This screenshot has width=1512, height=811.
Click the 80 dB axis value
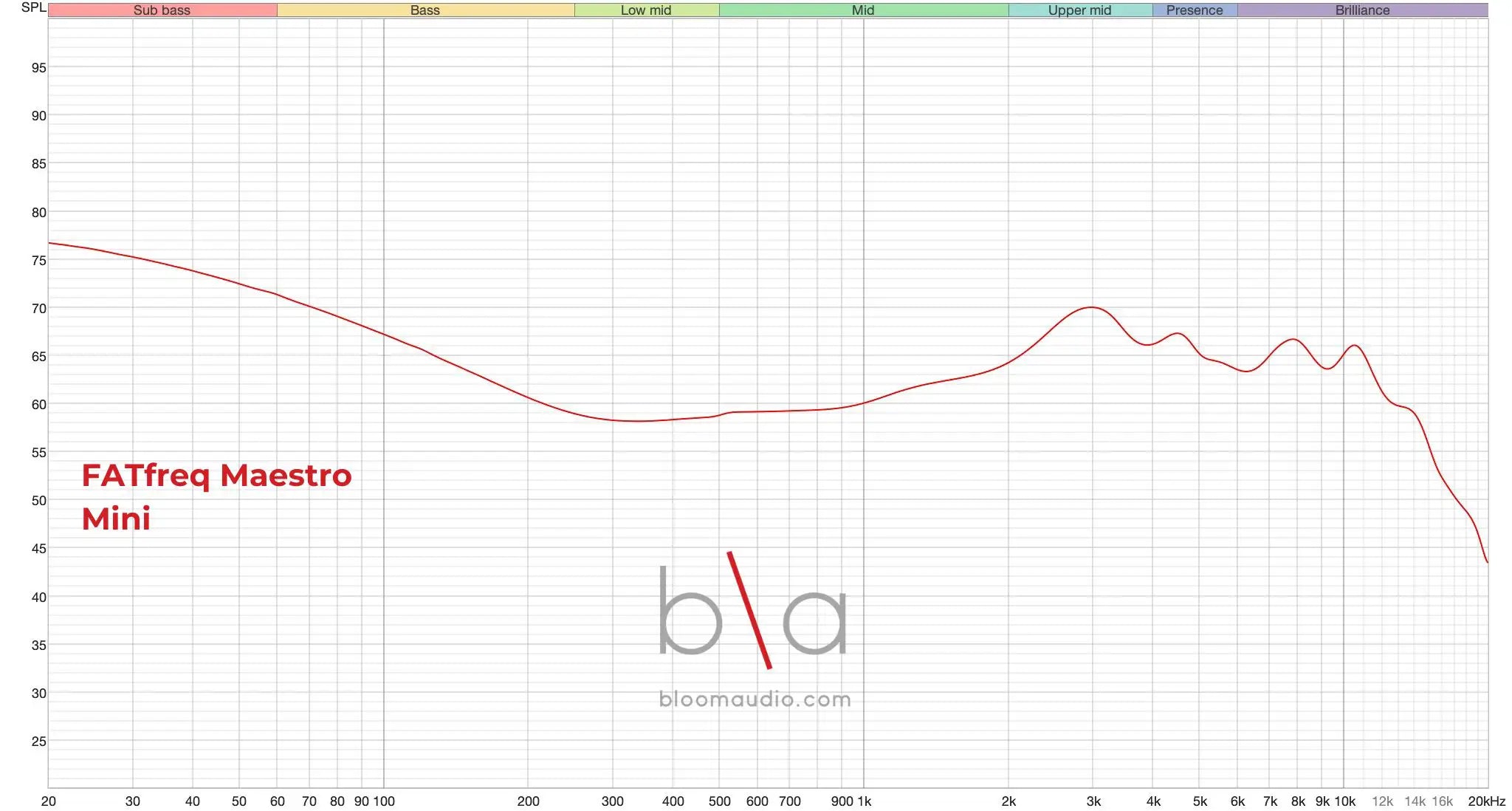38,213
